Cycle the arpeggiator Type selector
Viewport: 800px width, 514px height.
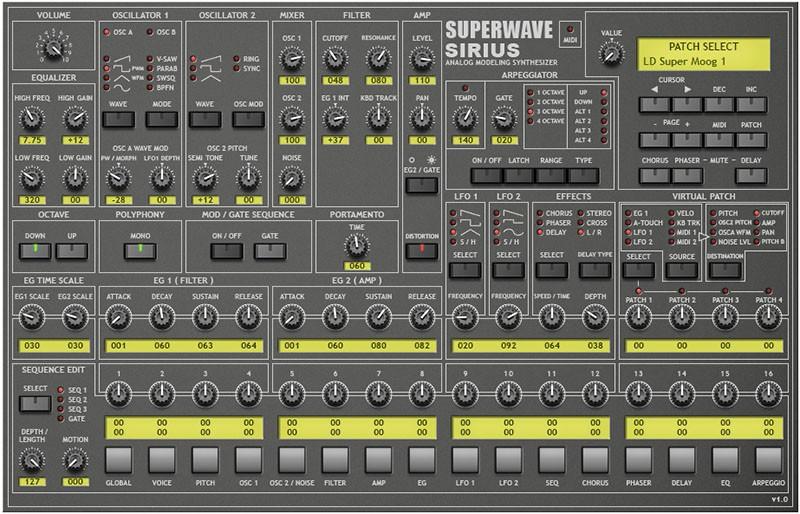pos(583,175)
